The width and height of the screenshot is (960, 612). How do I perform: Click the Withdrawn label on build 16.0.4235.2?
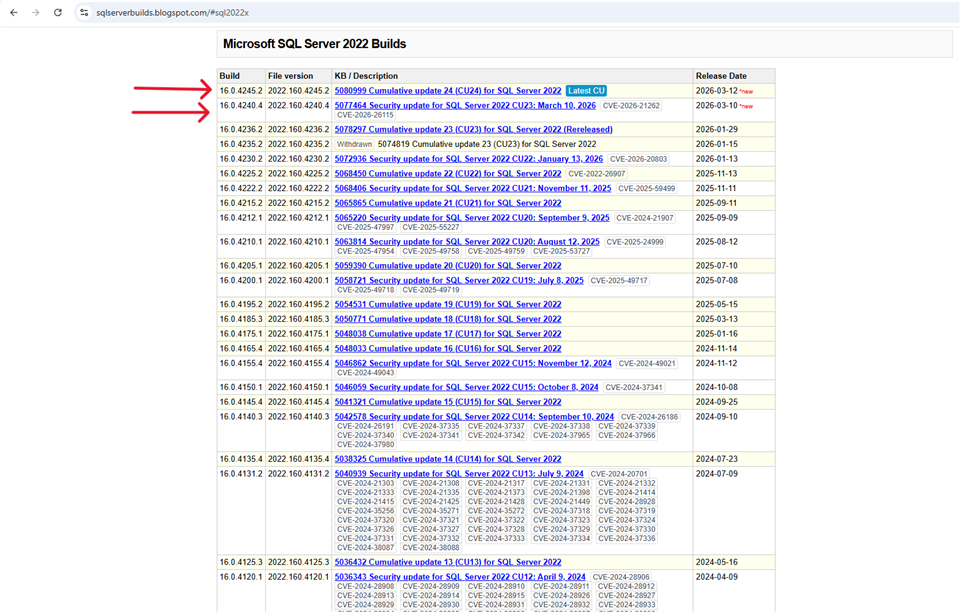tap(353, 144)
